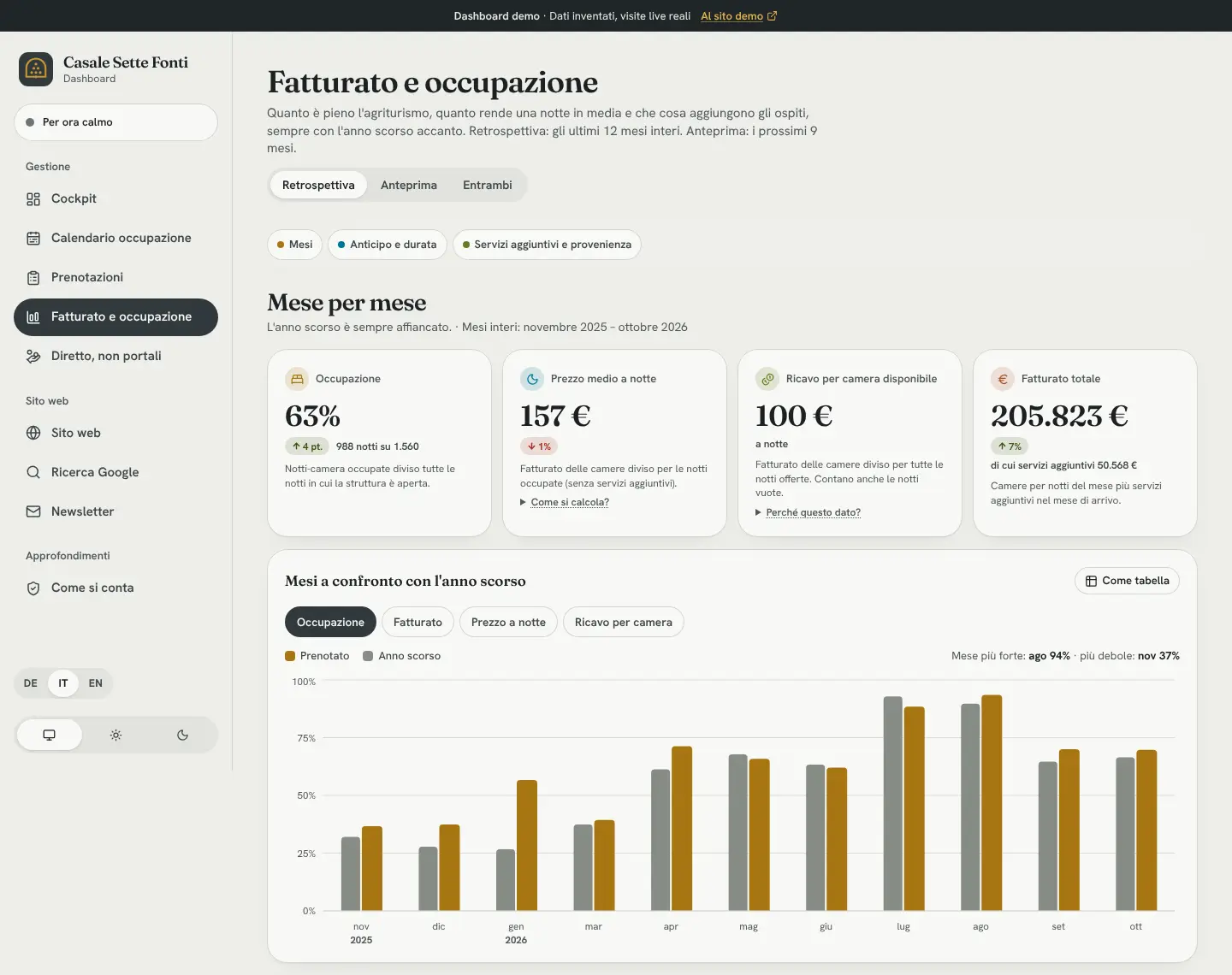Show the Prezzo a notte chart metric

tap(508, 623)
